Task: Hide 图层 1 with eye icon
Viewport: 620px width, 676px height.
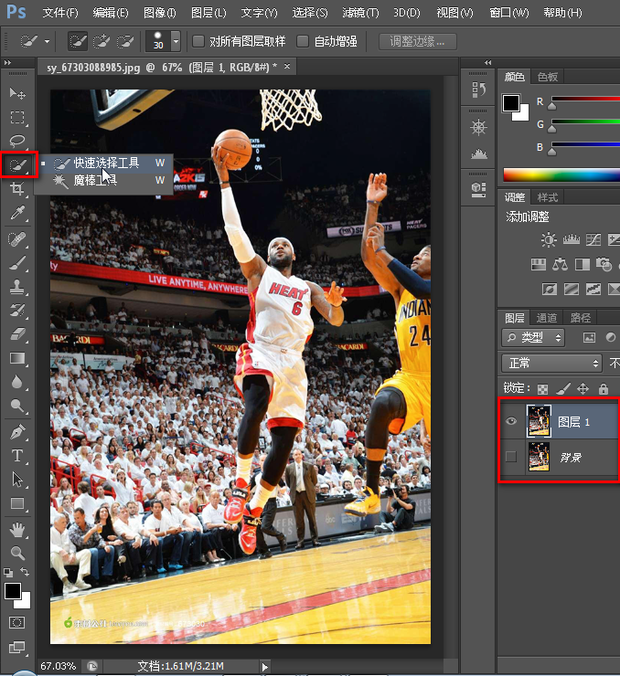Action: click(511, 421)
